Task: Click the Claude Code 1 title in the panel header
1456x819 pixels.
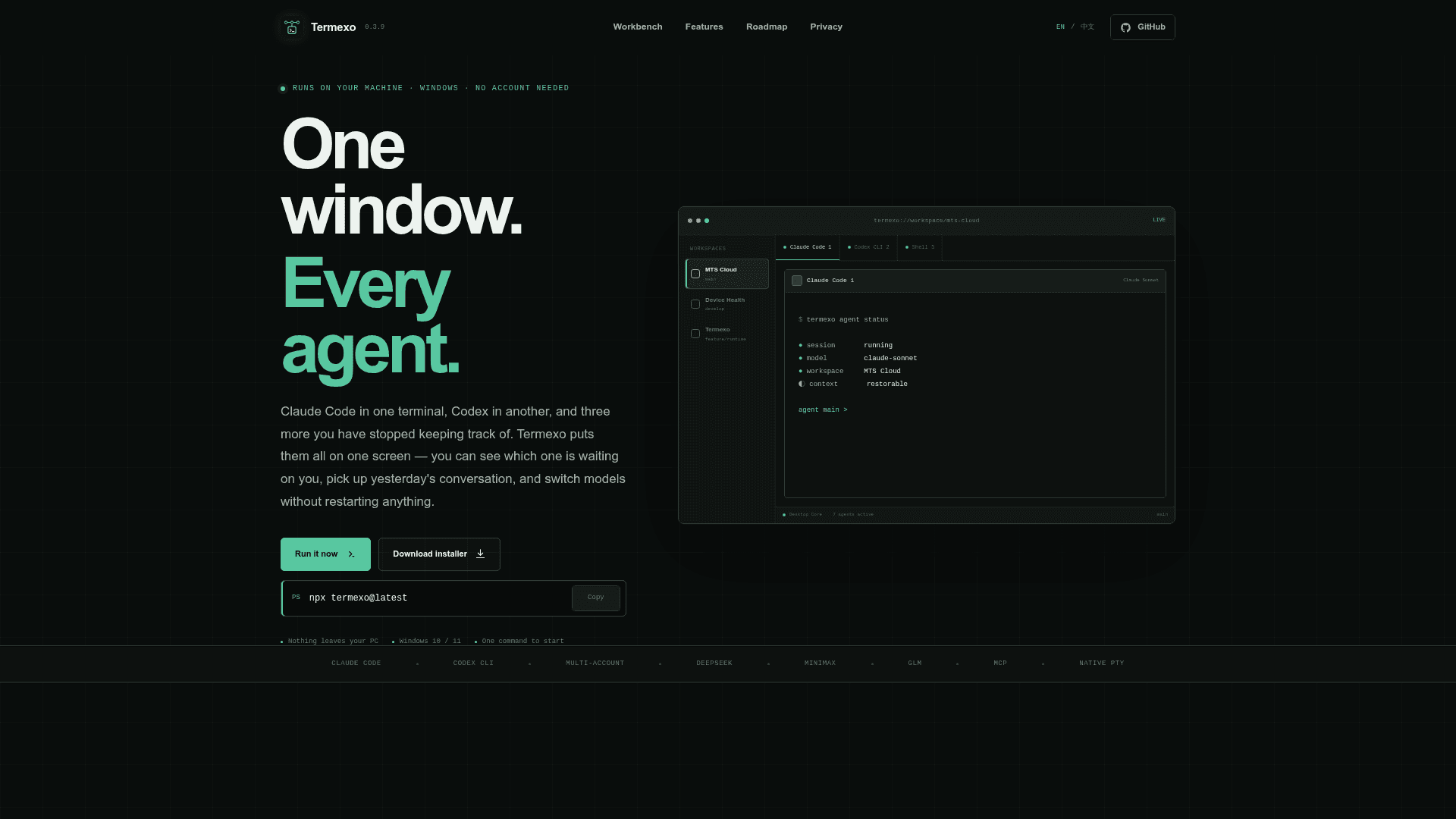Action: pos(830,281)
